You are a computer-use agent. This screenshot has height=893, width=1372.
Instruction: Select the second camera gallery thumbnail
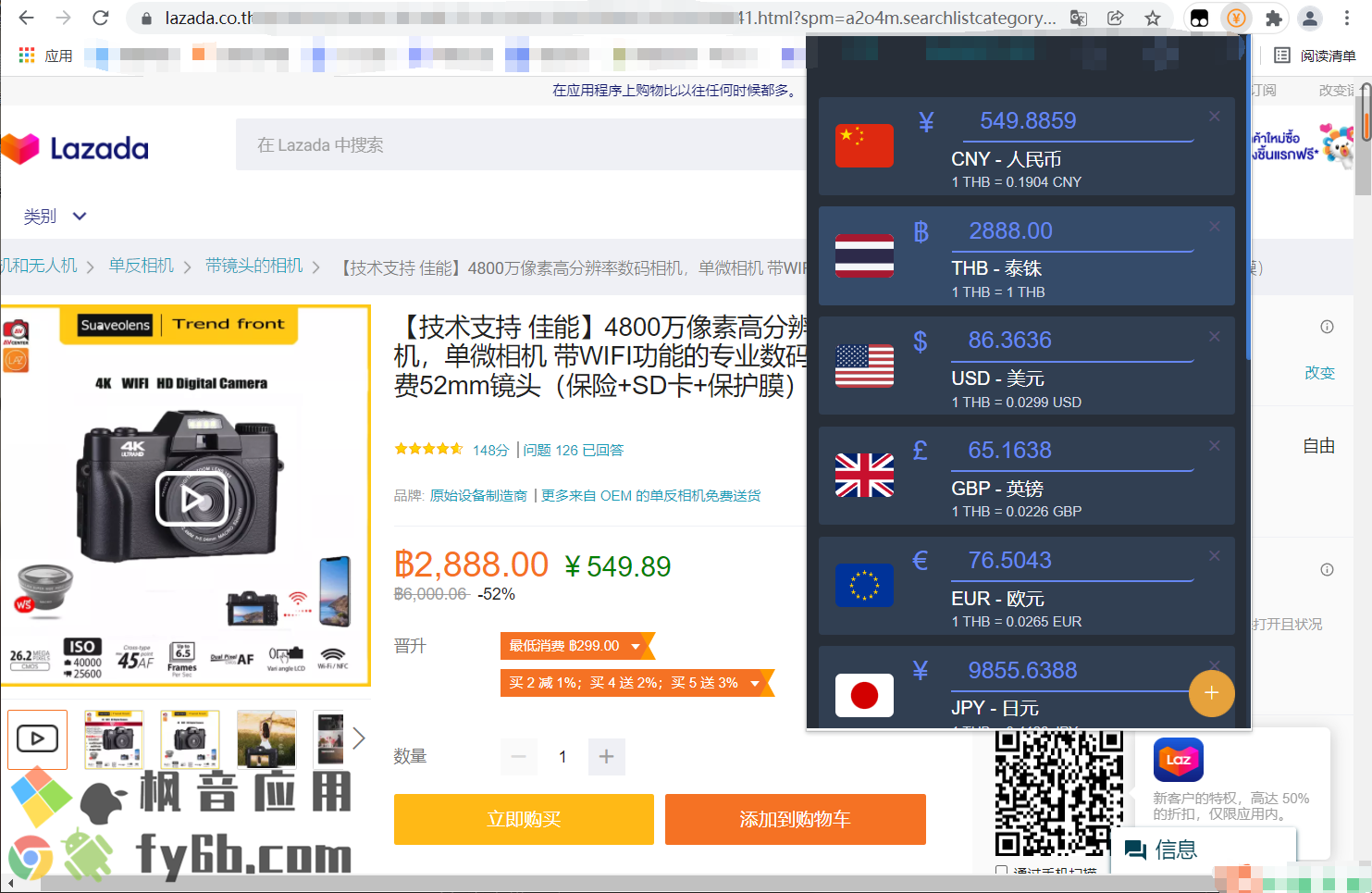coord(114,739)
